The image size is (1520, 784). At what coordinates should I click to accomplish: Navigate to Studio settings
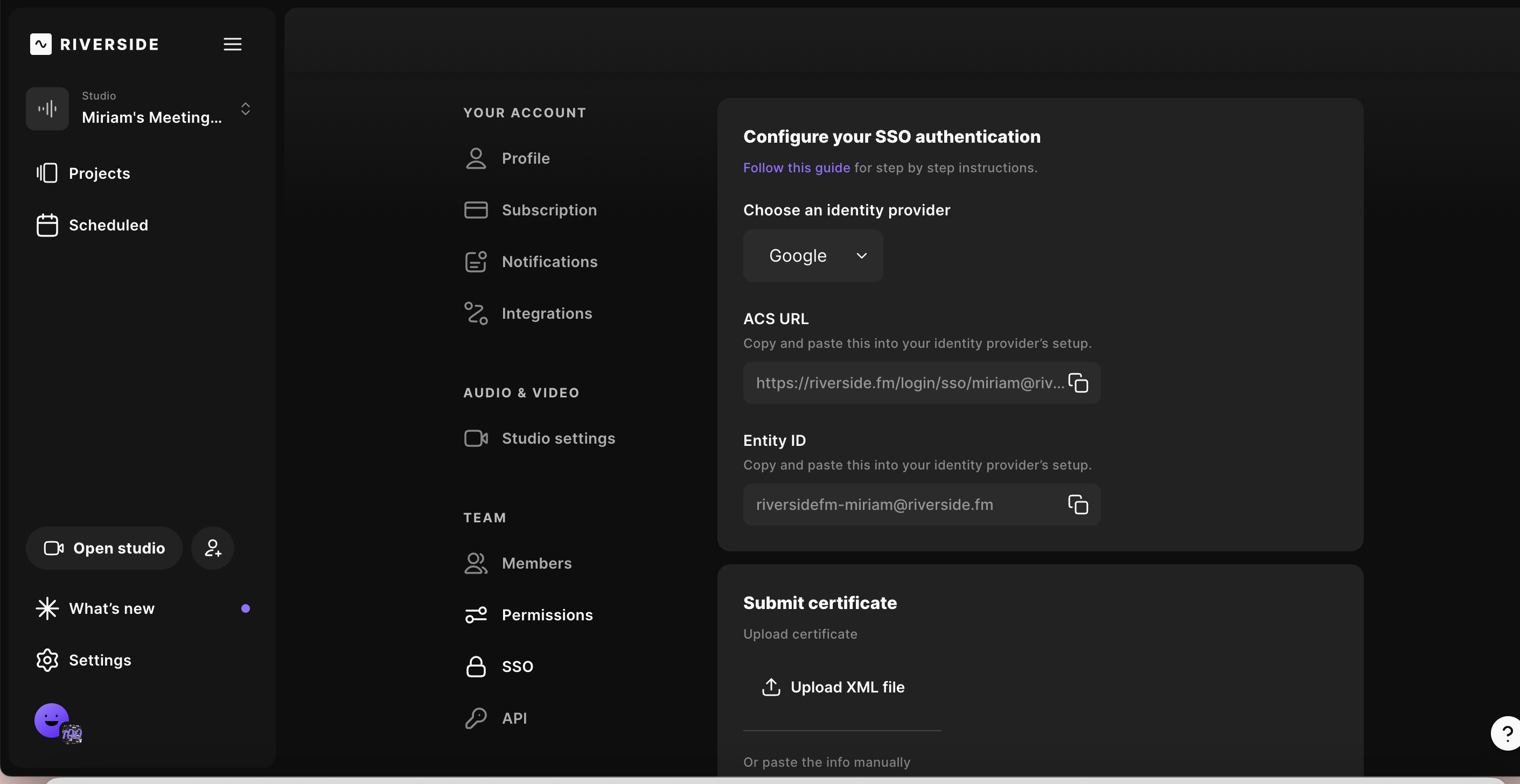557,438
